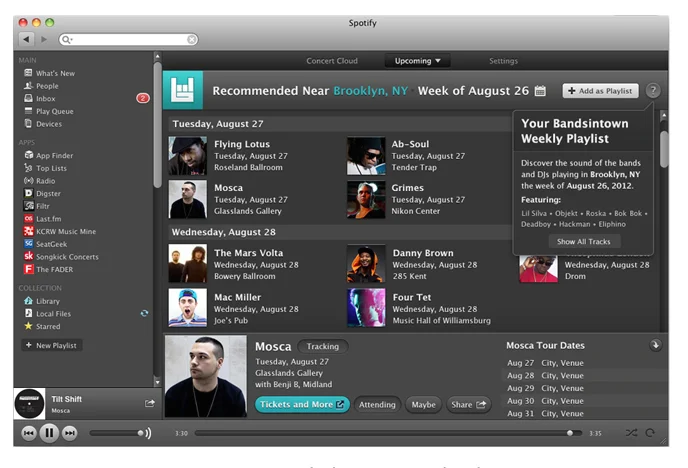Click the events list scrollbar thumb
The image size is (688, 468).
pos(664,149)
